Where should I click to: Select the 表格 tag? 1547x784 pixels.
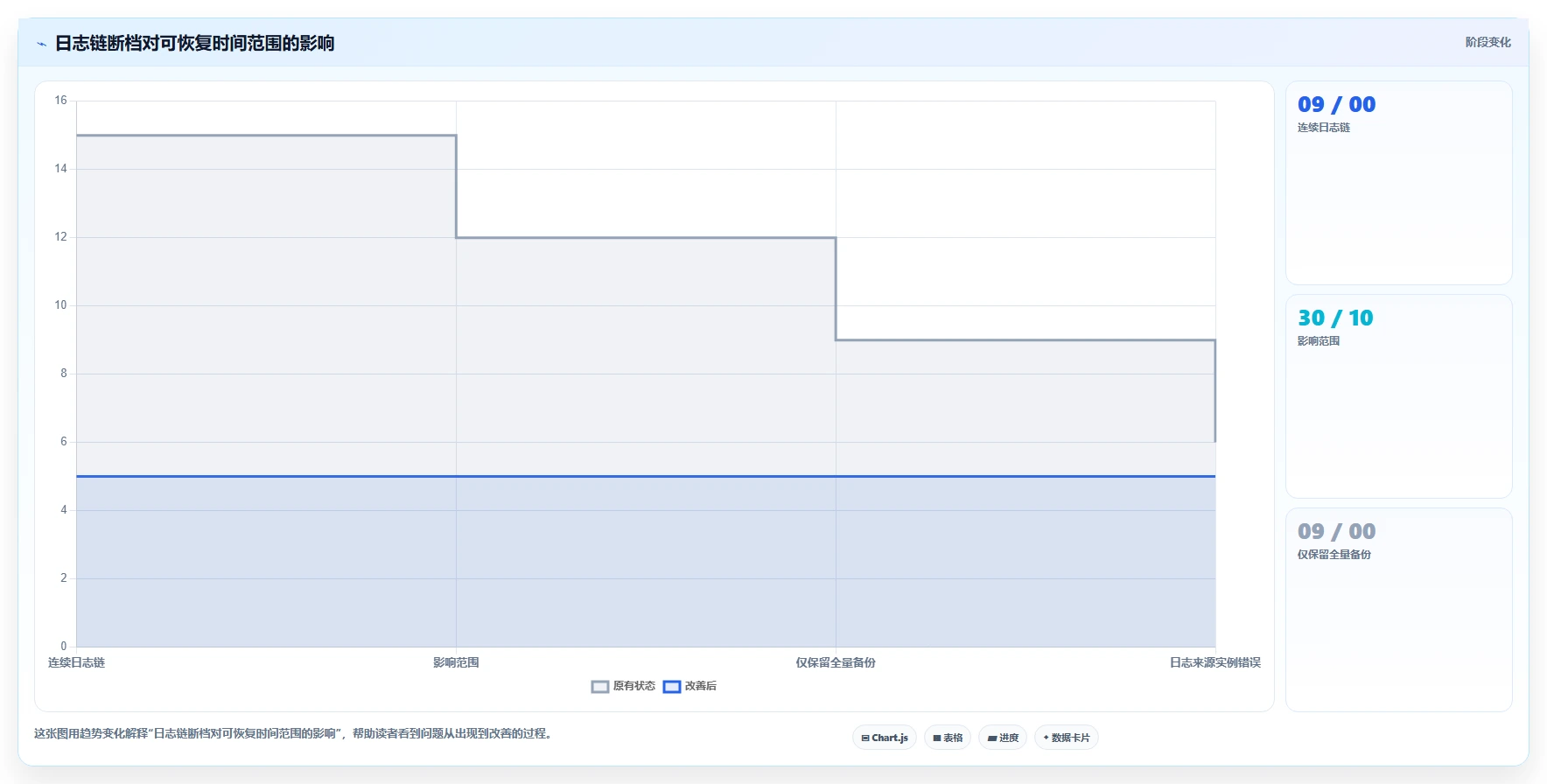pyautogui.click(x=948, y=738)
